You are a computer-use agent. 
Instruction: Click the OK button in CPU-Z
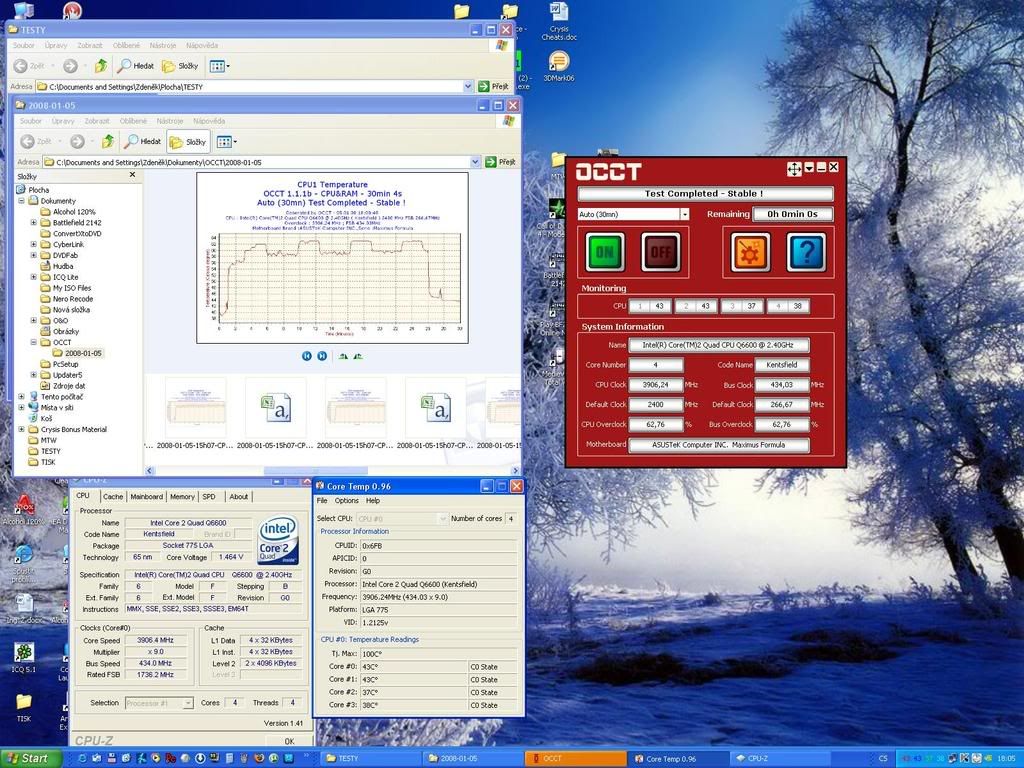289,741
